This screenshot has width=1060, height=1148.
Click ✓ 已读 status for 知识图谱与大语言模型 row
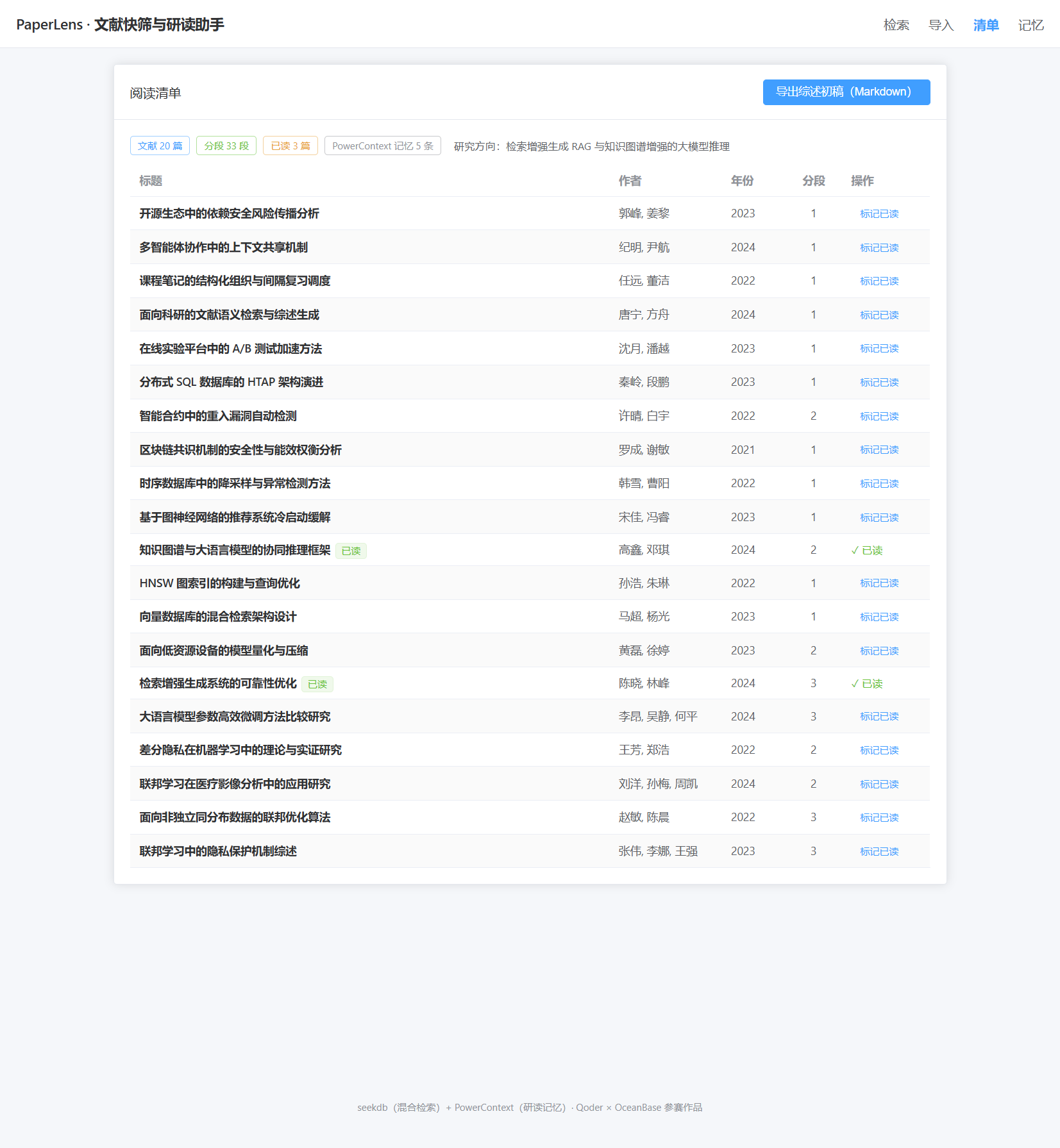click(x=866, y=550)
